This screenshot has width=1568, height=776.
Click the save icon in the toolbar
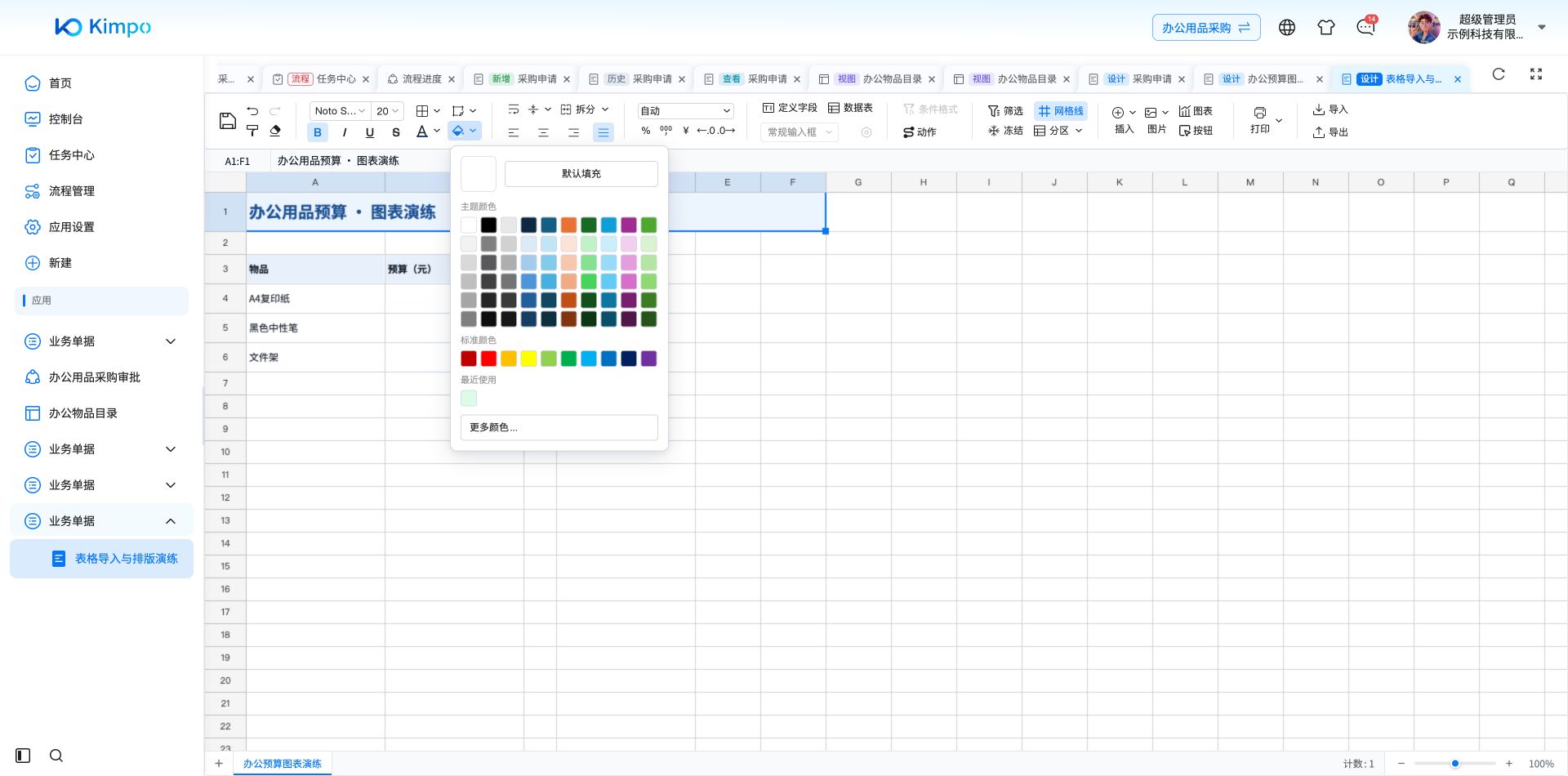(228, 121)
